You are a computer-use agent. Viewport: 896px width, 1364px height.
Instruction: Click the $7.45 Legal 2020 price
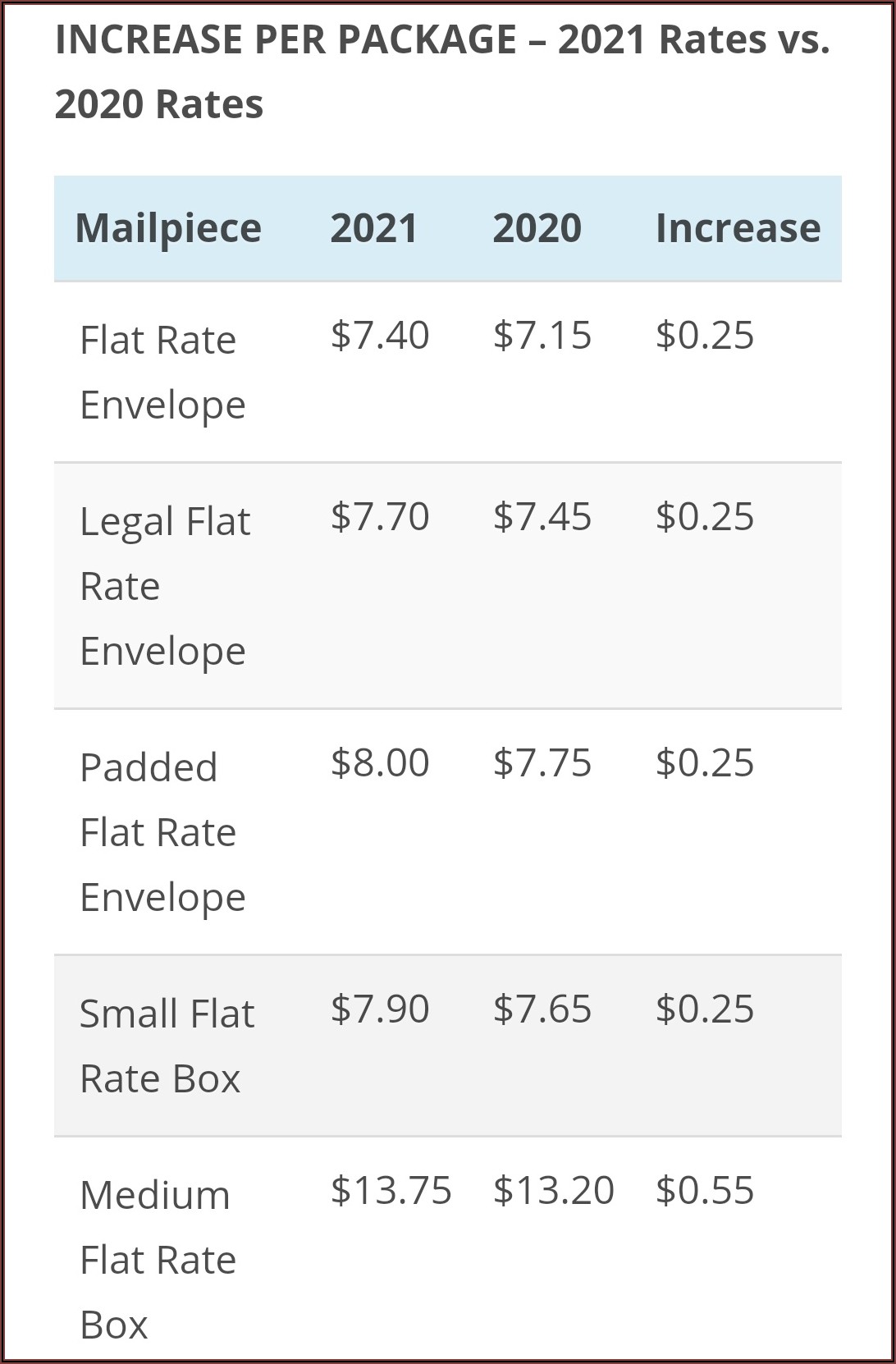pyautogui.click(x=542, y=517)
